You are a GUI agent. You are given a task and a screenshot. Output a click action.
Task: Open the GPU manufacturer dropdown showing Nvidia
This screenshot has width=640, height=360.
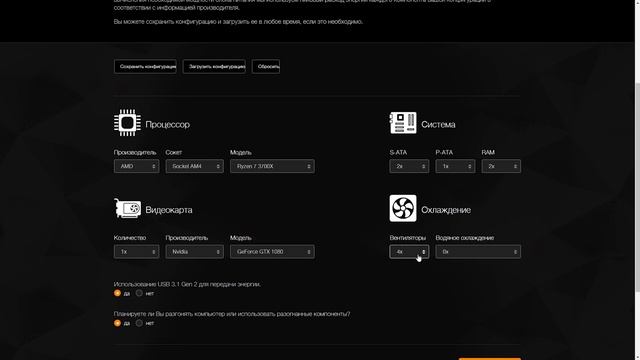point(195,251)
